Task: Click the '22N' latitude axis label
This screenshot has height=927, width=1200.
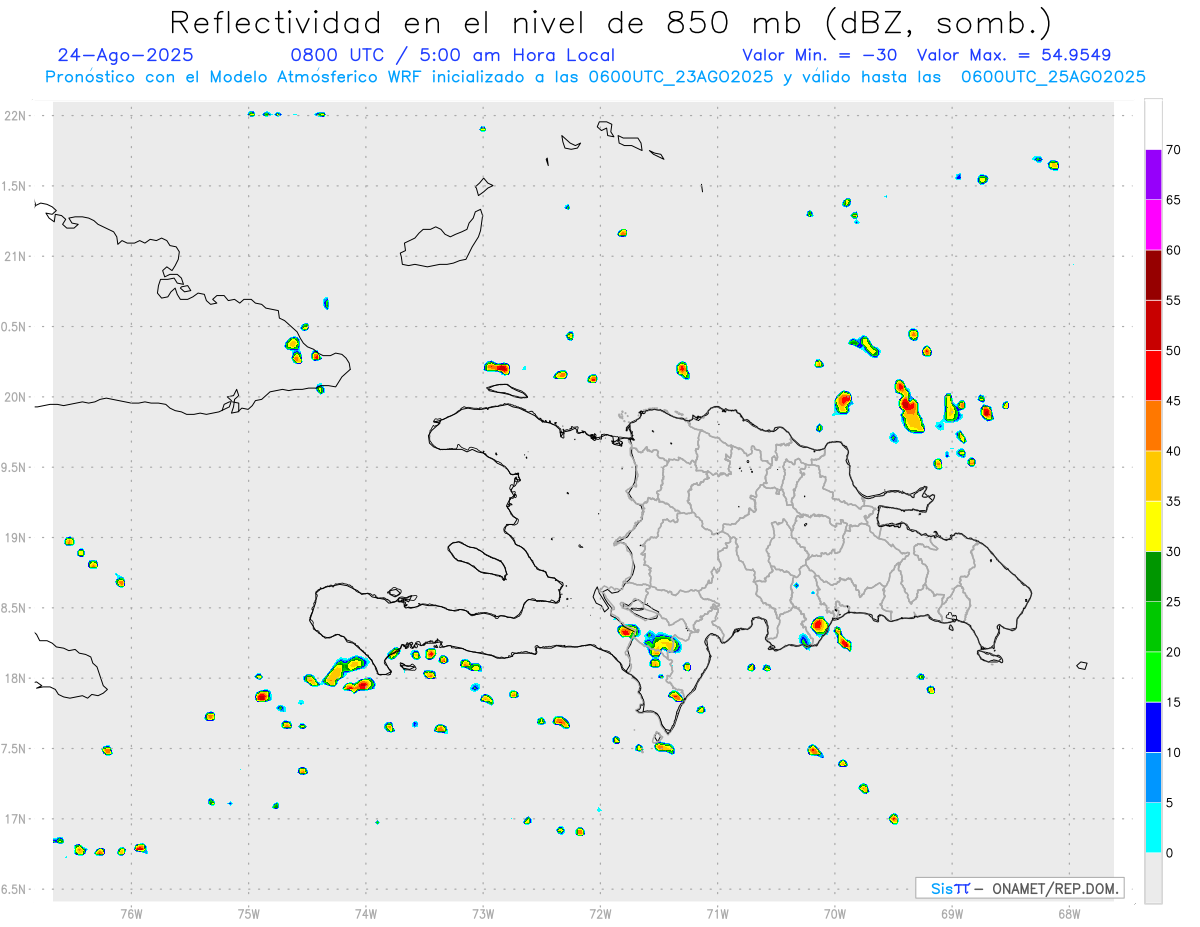Action: pos(15,115)
